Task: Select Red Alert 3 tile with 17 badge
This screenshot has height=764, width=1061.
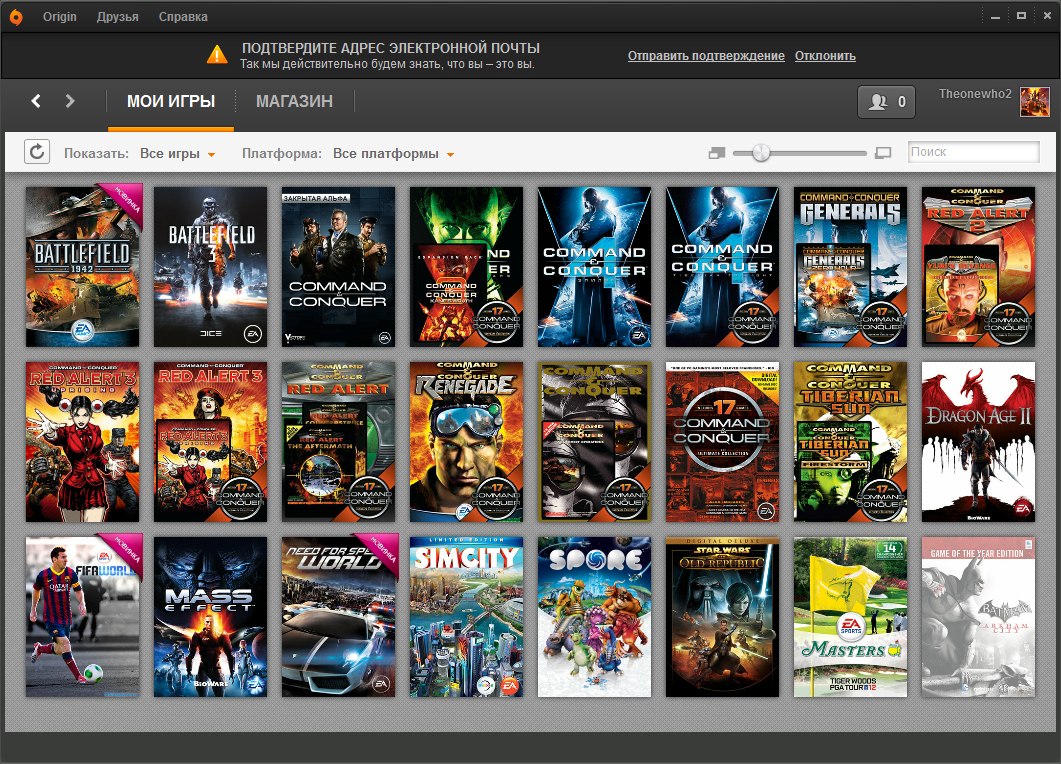Action: tap(210, 442)
